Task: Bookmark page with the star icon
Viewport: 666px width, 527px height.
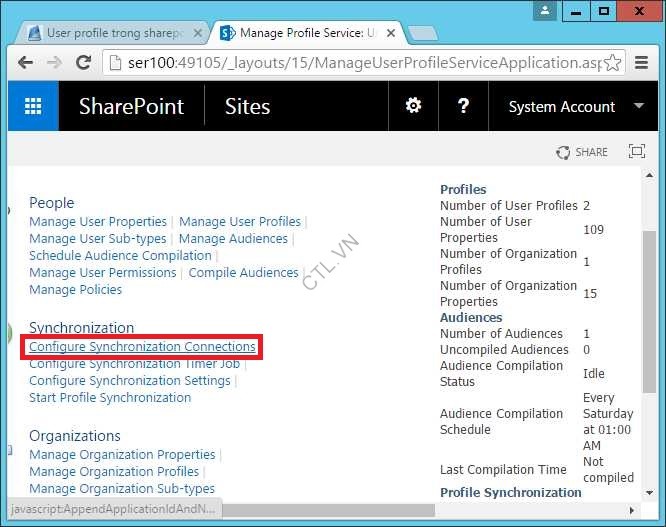Action: [x=612, y=63]
